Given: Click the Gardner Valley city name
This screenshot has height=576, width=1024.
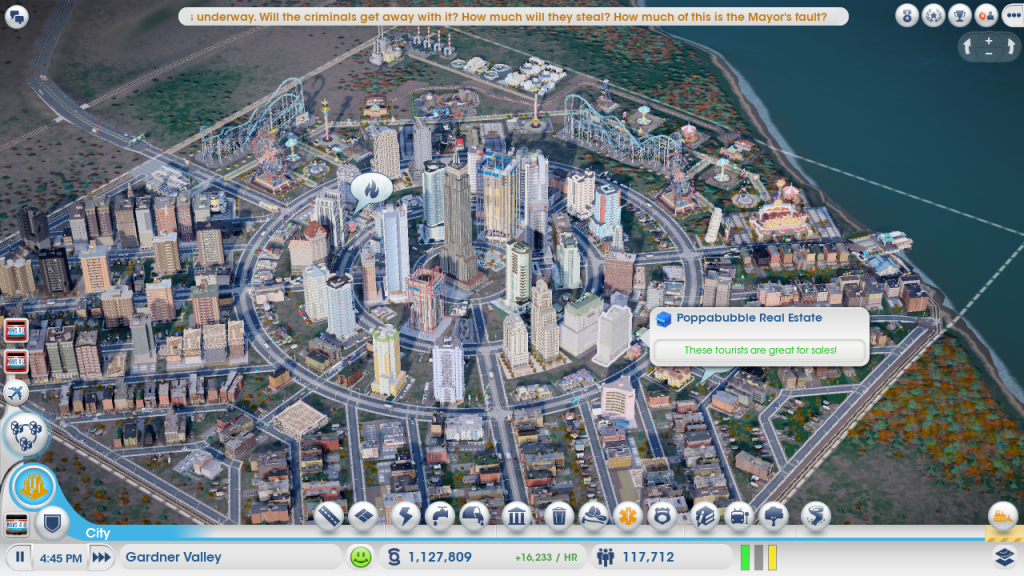Looking at the screenshot, I should pos(173,557).
